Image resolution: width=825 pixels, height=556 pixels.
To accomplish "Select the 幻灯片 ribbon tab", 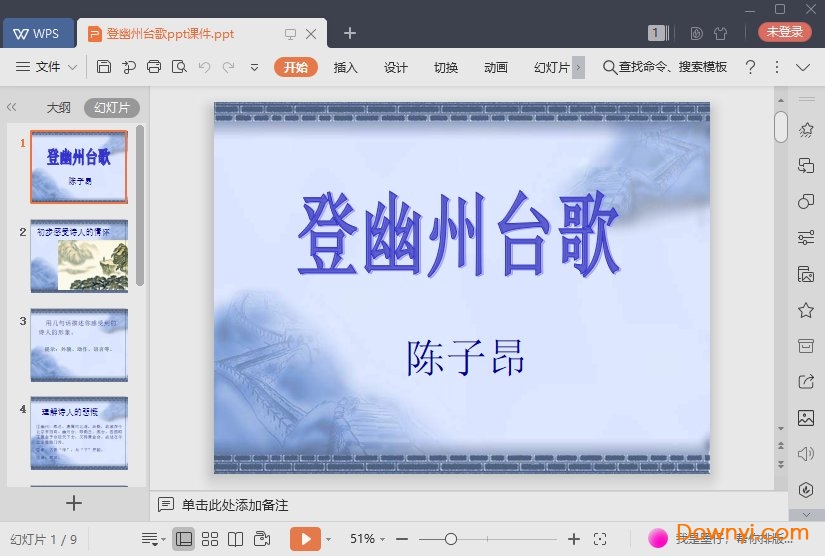I will [551, 67].
